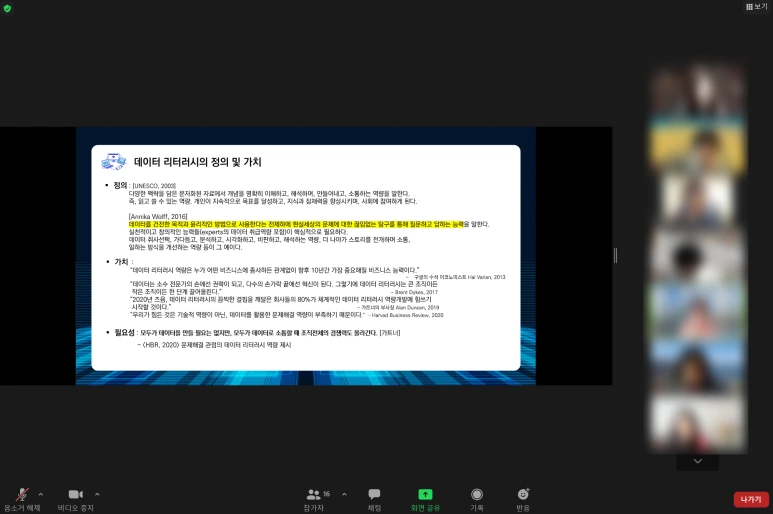Select the last participant video thumbnail
Viewport: 773px width, 514px height.
698,425
